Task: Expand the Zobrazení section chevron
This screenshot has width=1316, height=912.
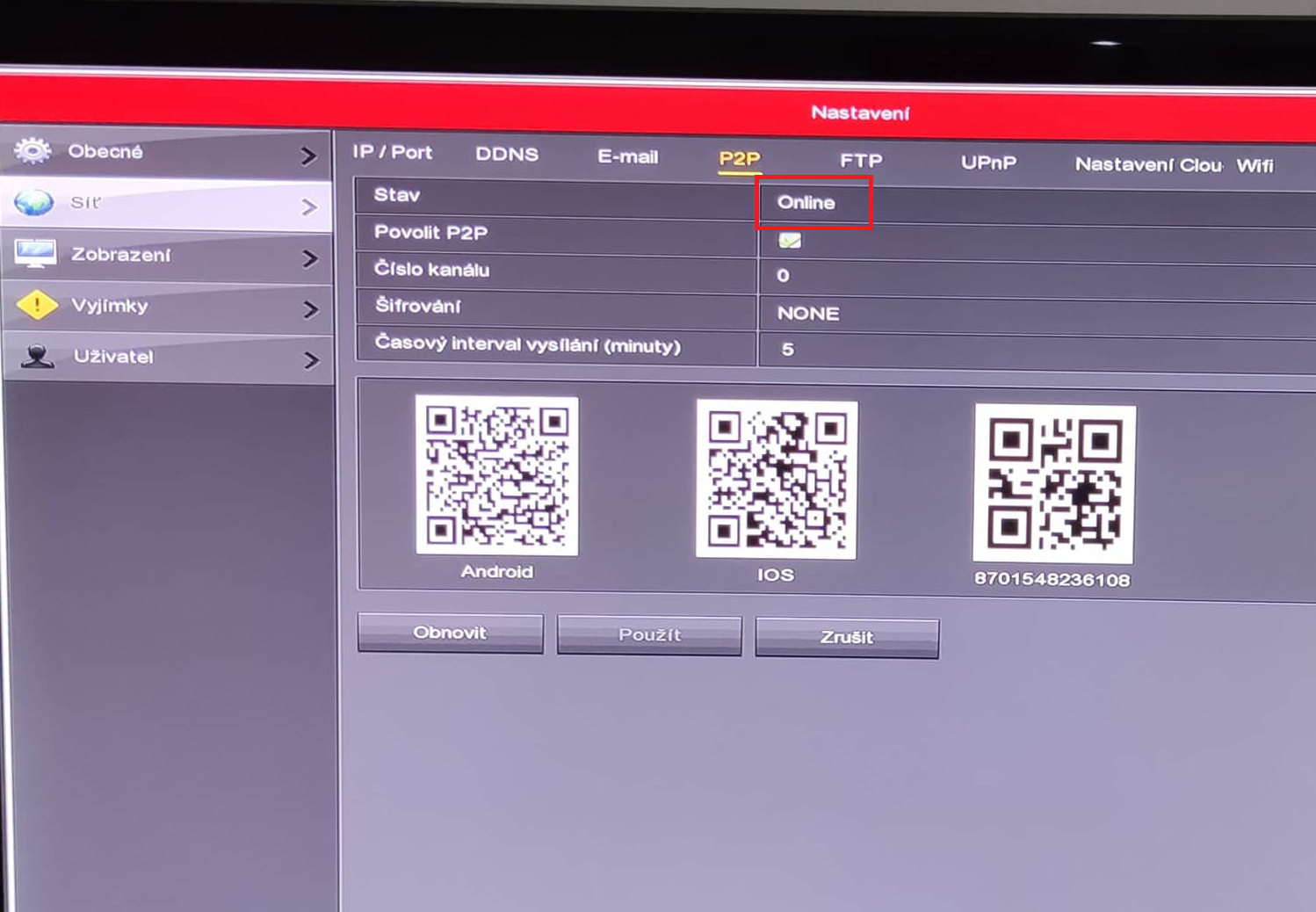Action: [309, 258]
